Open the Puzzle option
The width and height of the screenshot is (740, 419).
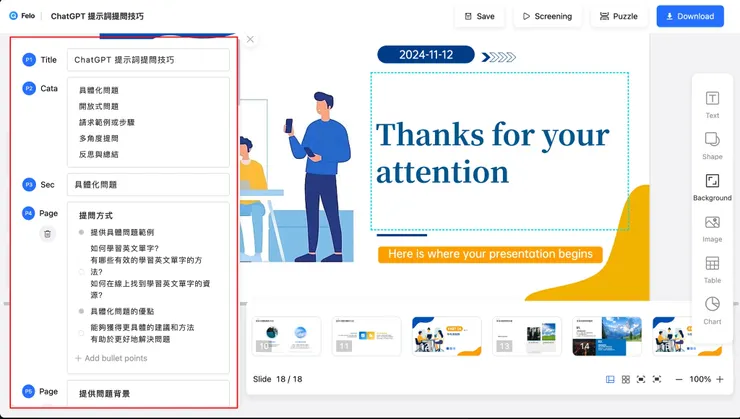click(x=618, y=16)
